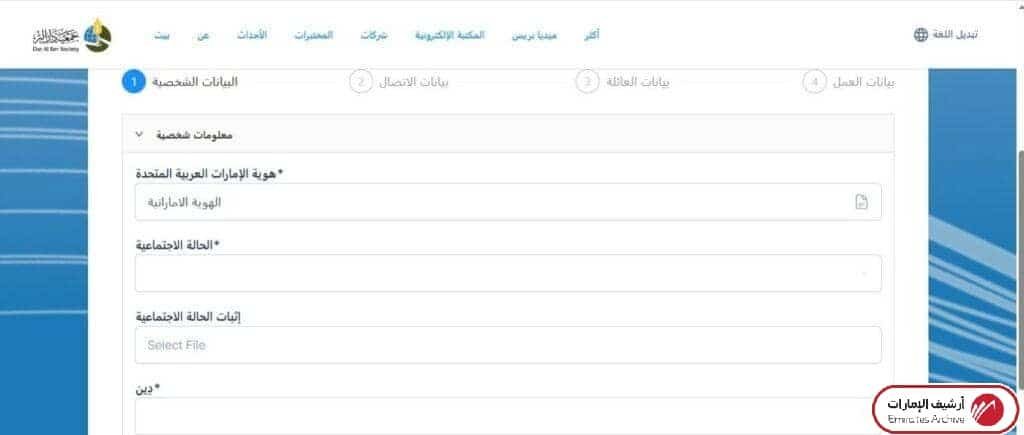Open the الحالة الاجتماعية dropdown

pyautogui.click(x=508, y=273)
